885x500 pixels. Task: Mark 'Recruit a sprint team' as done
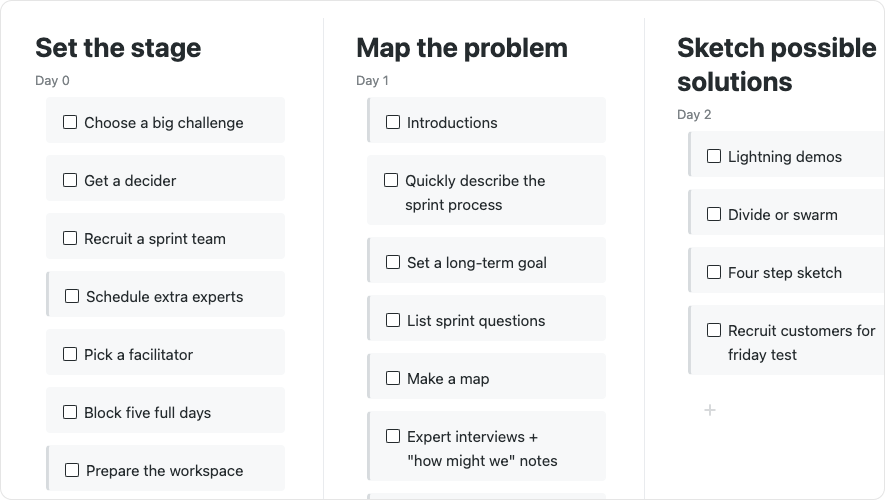[x=70, y=238]
